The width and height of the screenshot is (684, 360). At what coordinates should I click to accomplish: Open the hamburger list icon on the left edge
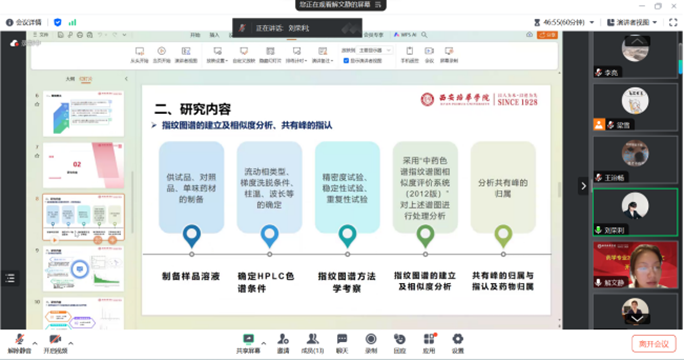coord(10,278)
